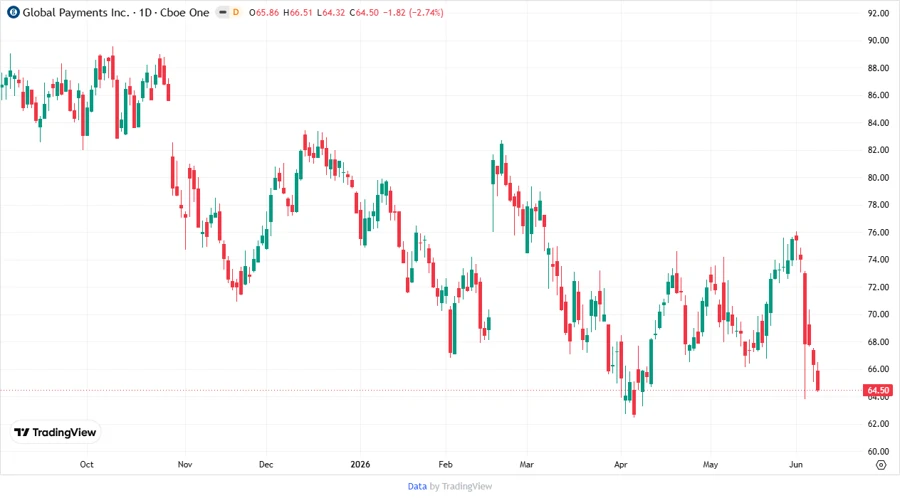The height and width of the screenshot is (498, 900).
Task: Click the 62.00 price axis label
Action: pyautogui.click(x=878, y=424)
